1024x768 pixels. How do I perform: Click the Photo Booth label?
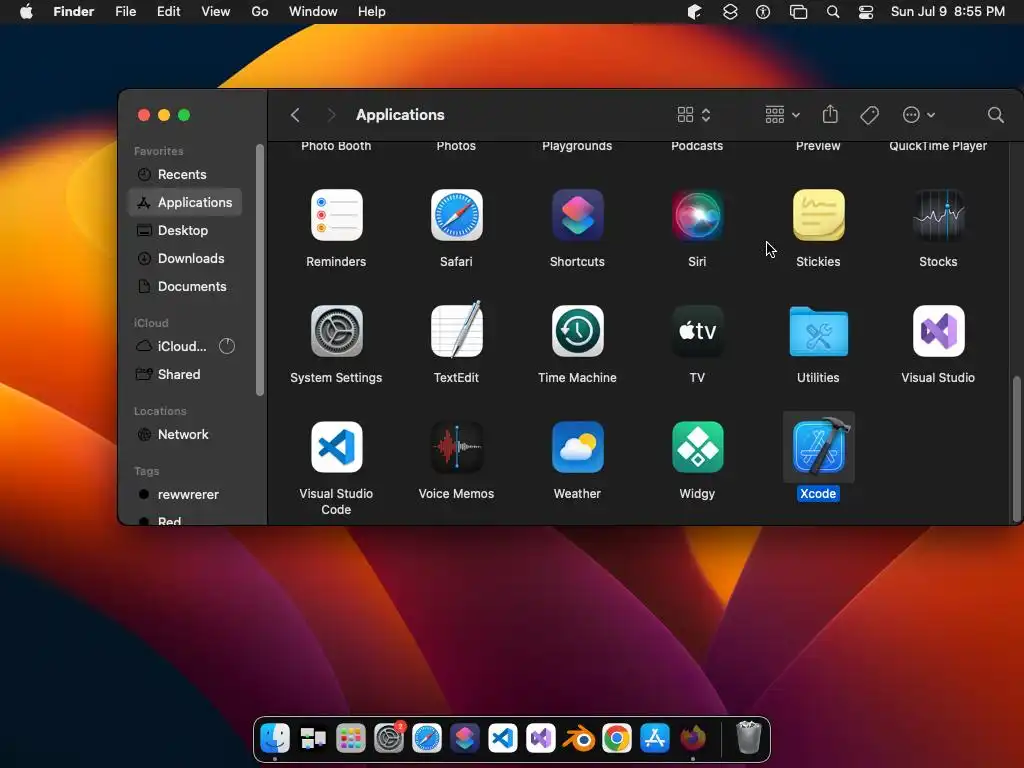pos(336,146)
